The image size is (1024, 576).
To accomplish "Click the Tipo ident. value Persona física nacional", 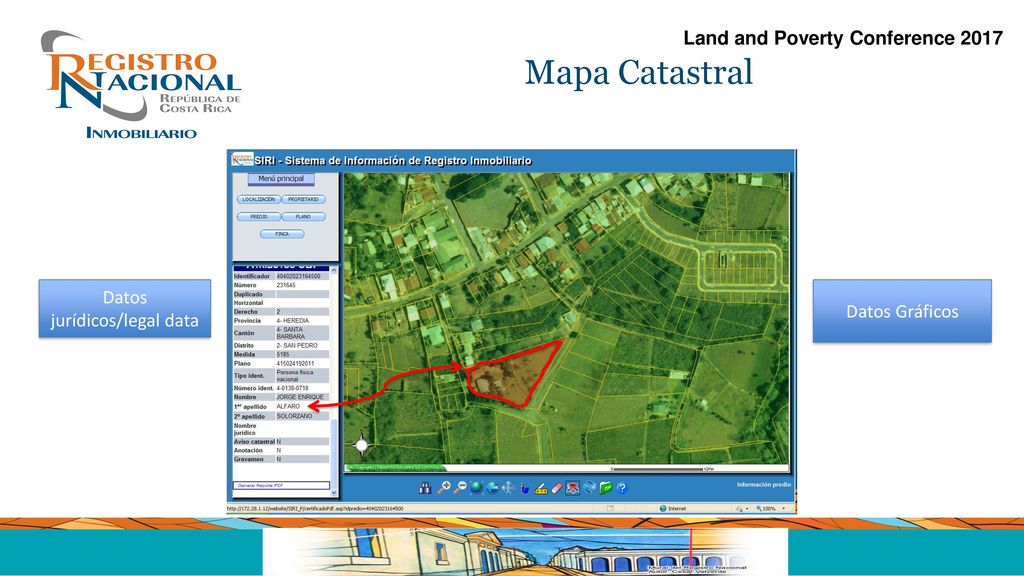I will click(295, 376).
